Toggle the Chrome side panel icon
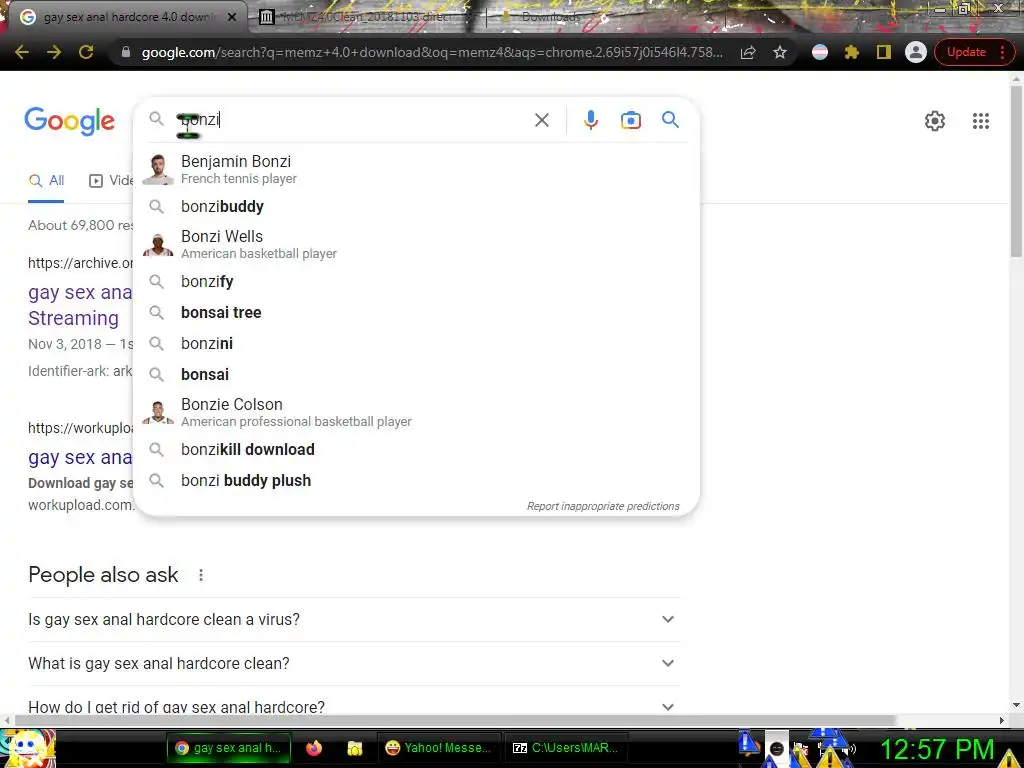Viewport: 1024px width, 768px height. (x=884, y=52)
